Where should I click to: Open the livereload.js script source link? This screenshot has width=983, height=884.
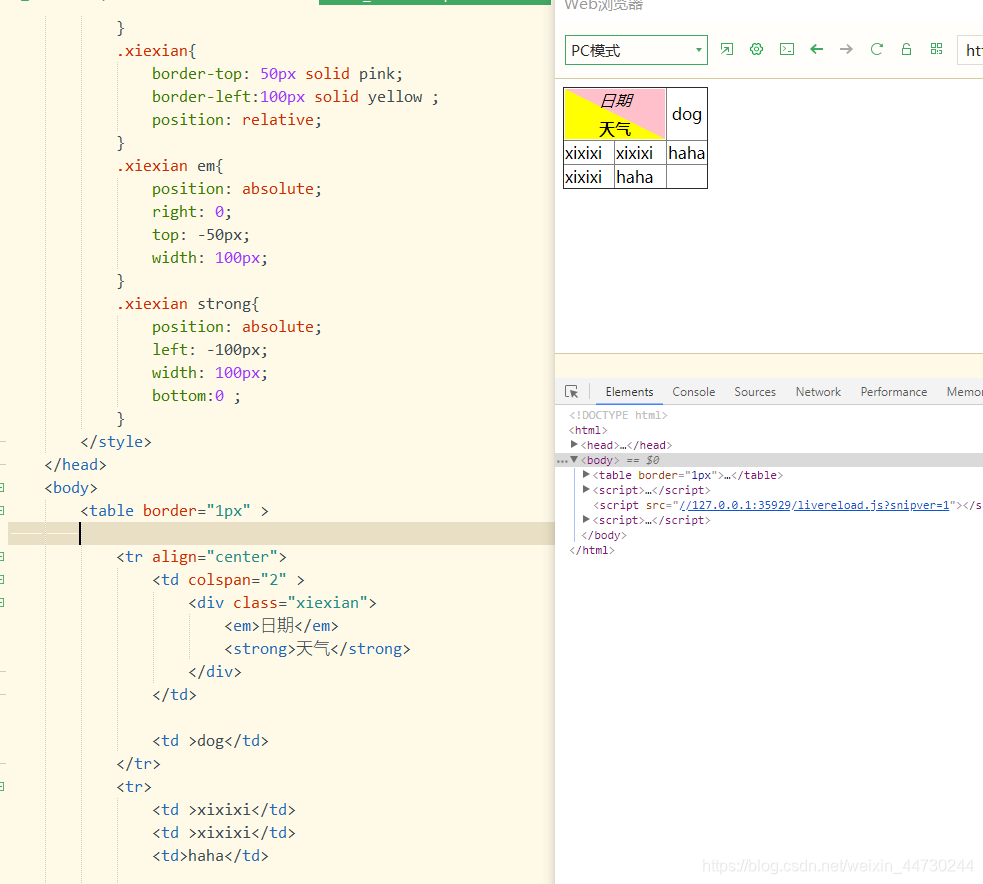(814, 505)
